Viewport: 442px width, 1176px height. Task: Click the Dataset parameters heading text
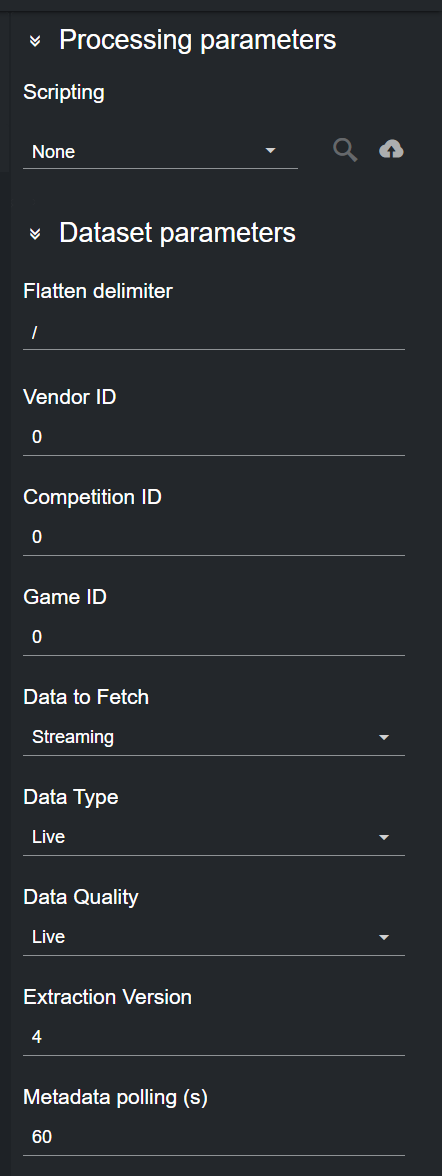coord(177,232)
